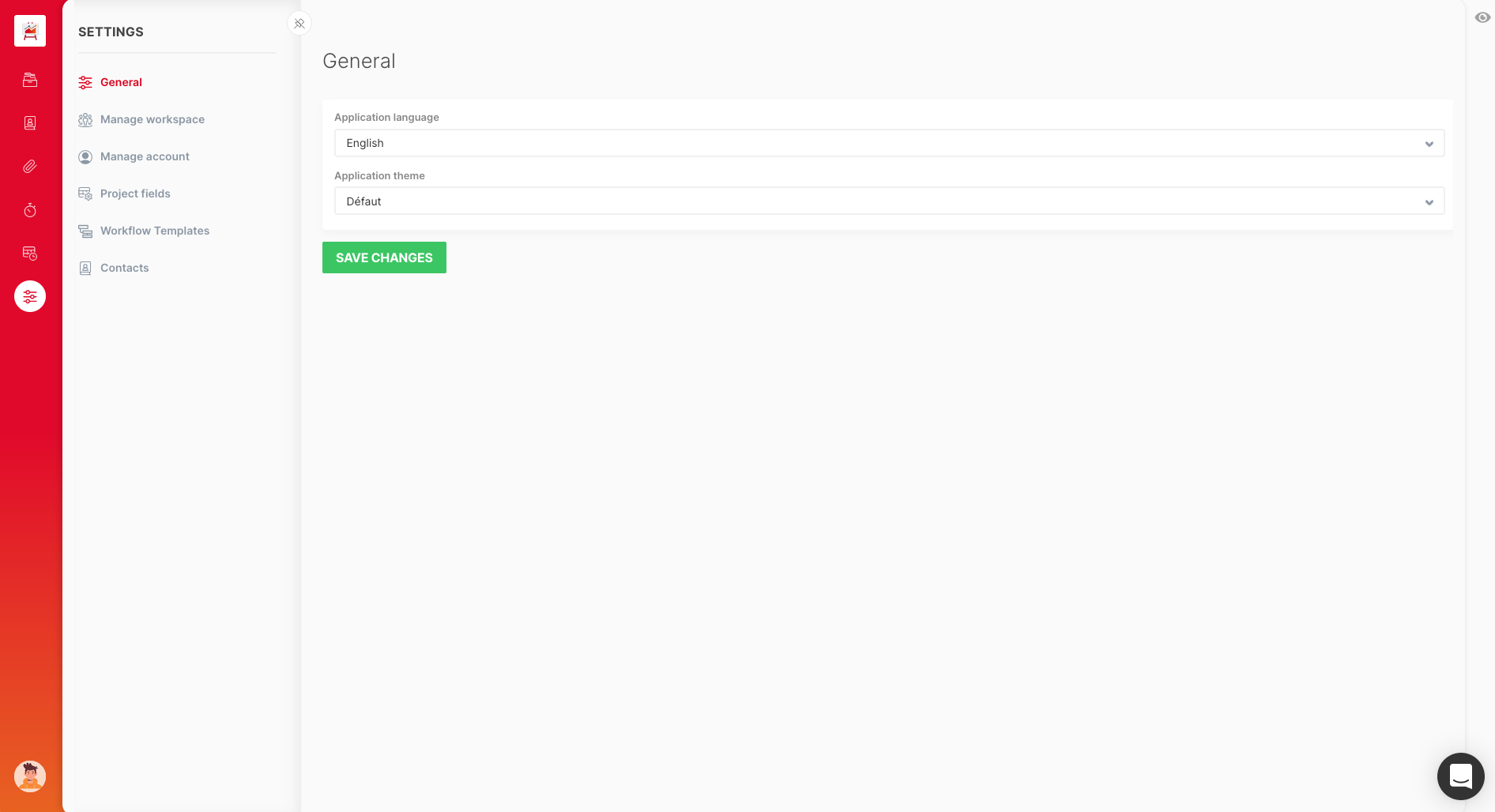Click the app logo in the sidebar
The image size is (1495, 812).
[x=30, y=31]
